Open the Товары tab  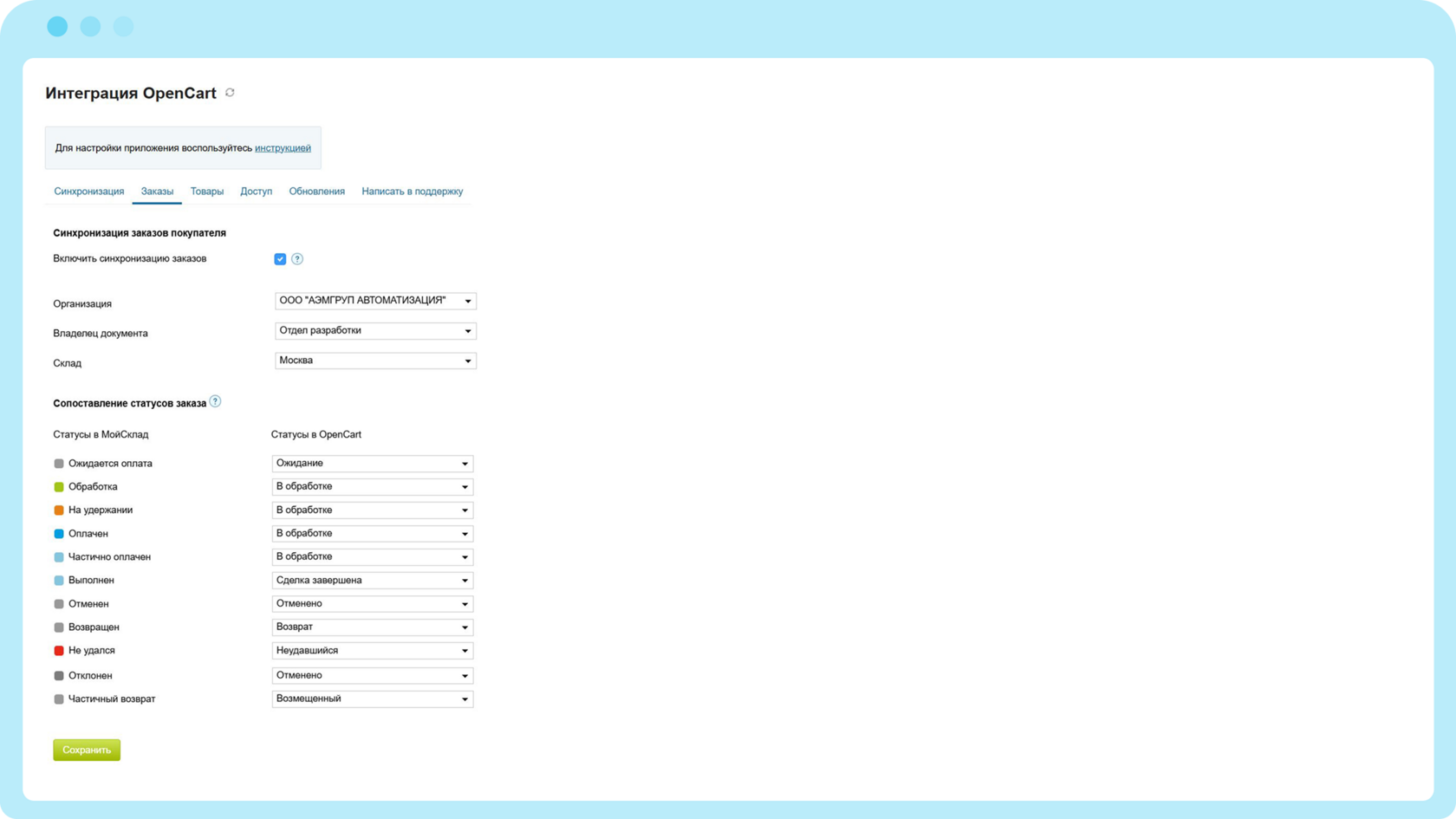[x=207, y=192]
